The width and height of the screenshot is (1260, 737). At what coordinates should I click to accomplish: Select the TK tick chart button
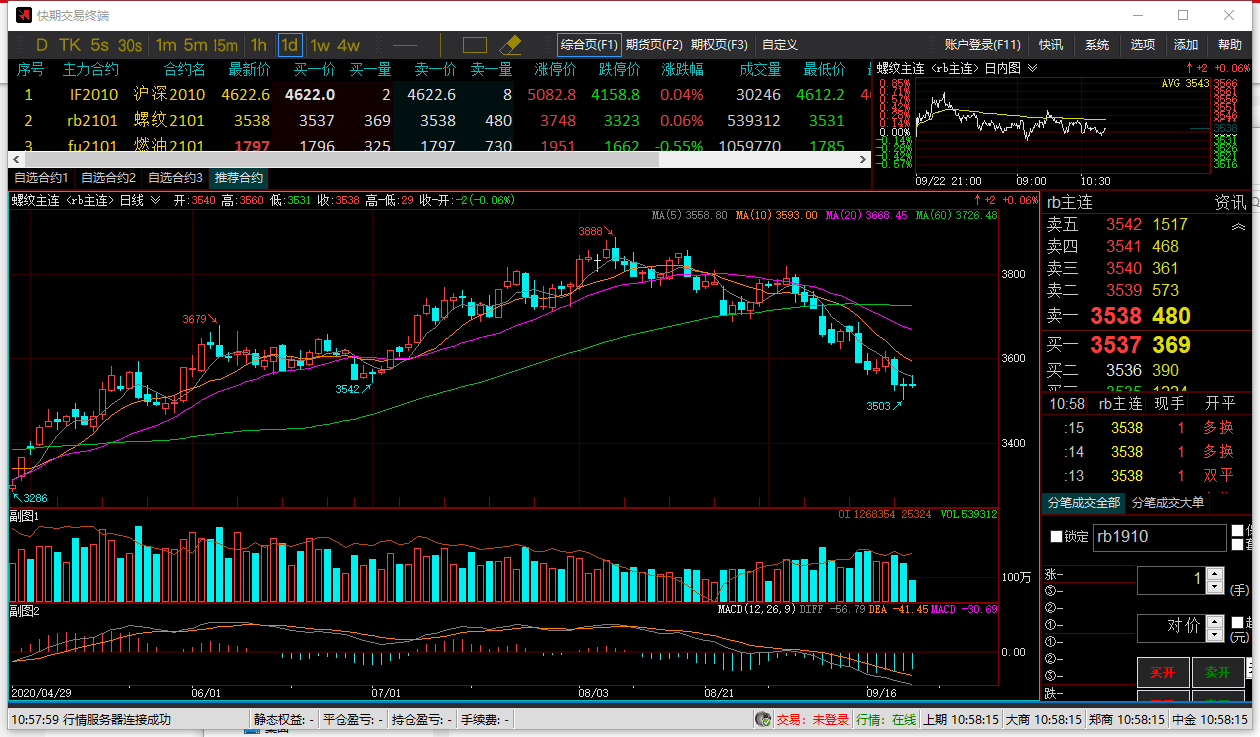70,45
